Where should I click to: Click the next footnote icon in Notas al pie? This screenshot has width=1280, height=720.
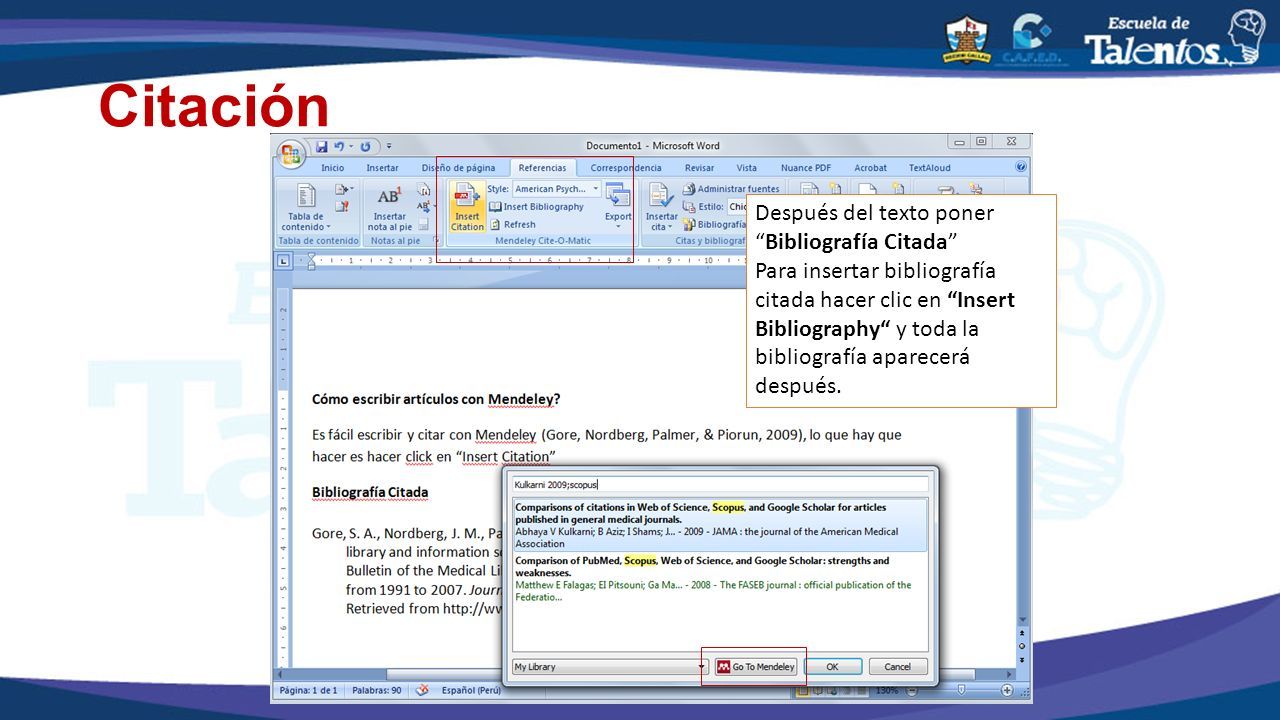click(426, 206)
